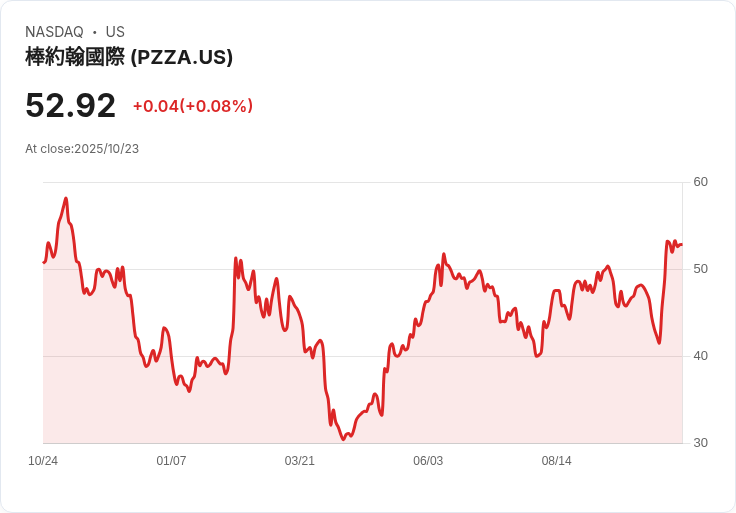
Task: Click the leftmost start of the price line
Action: click(44, 262)
